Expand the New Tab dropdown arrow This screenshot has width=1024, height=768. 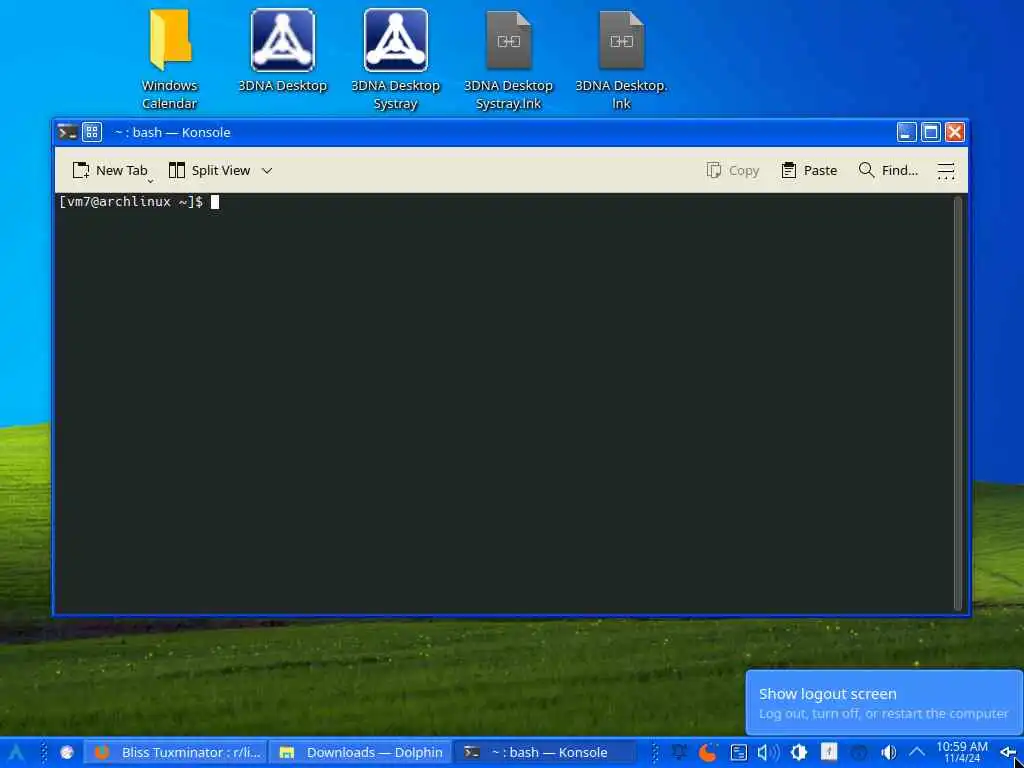click(151, 180)
